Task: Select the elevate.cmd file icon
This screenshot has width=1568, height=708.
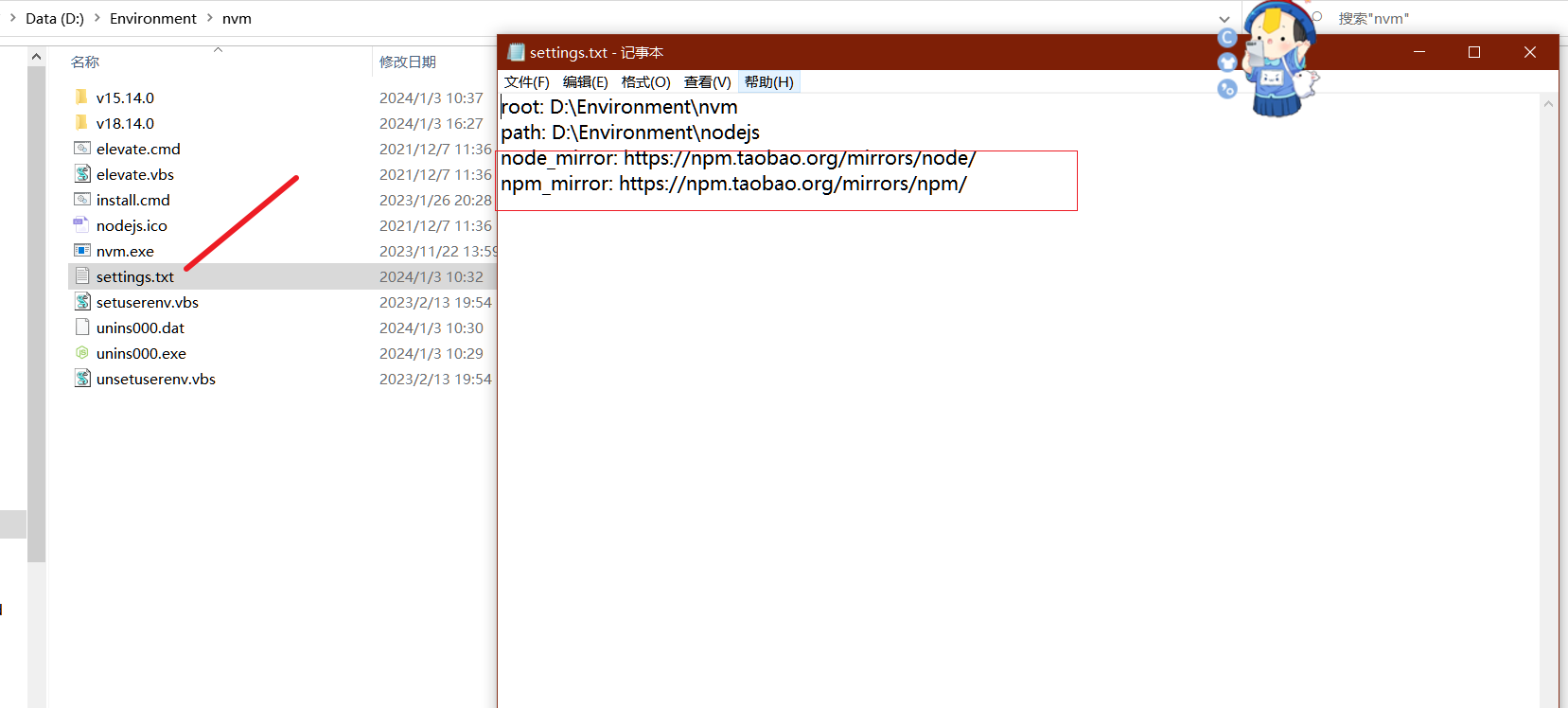Action: click(x=82, y=149)
